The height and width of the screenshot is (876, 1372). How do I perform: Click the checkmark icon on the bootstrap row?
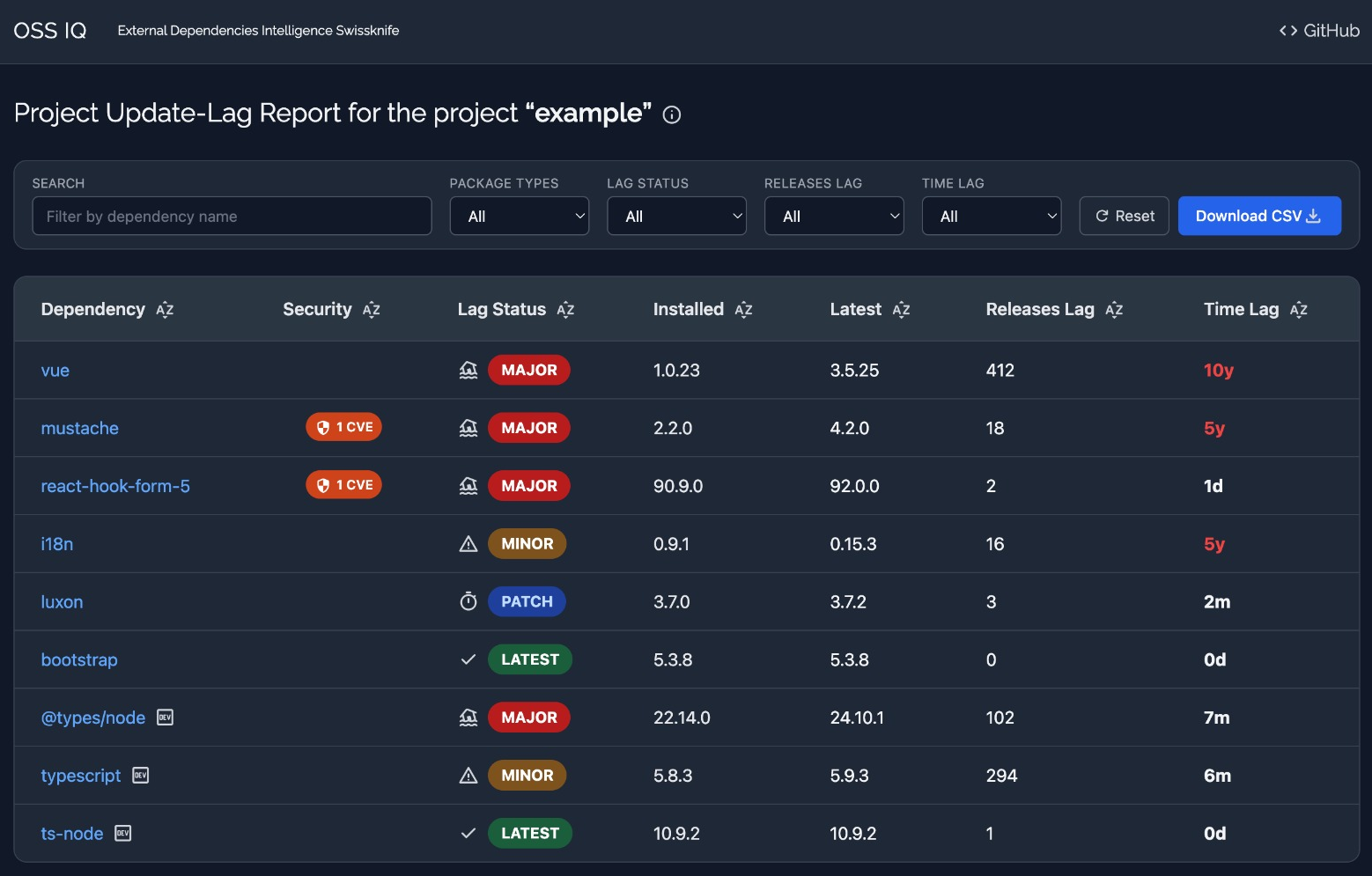click(468, 659)
